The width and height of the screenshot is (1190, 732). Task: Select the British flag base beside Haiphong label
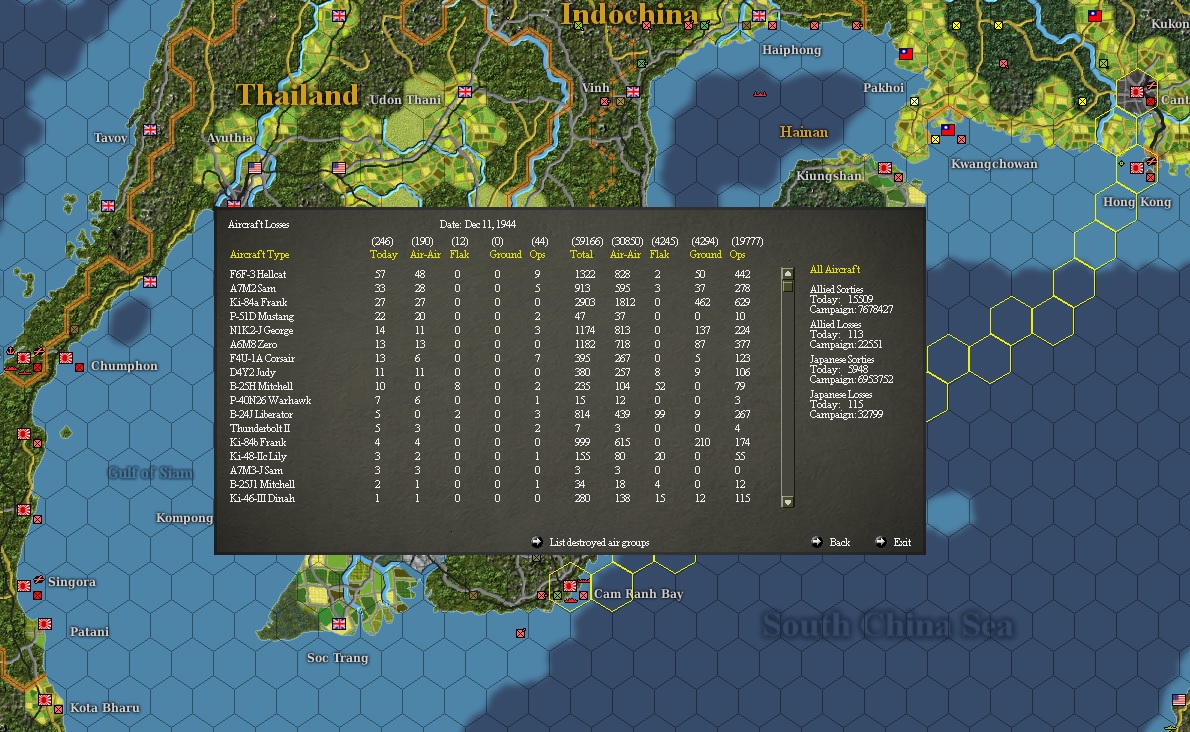coord(759,16)
